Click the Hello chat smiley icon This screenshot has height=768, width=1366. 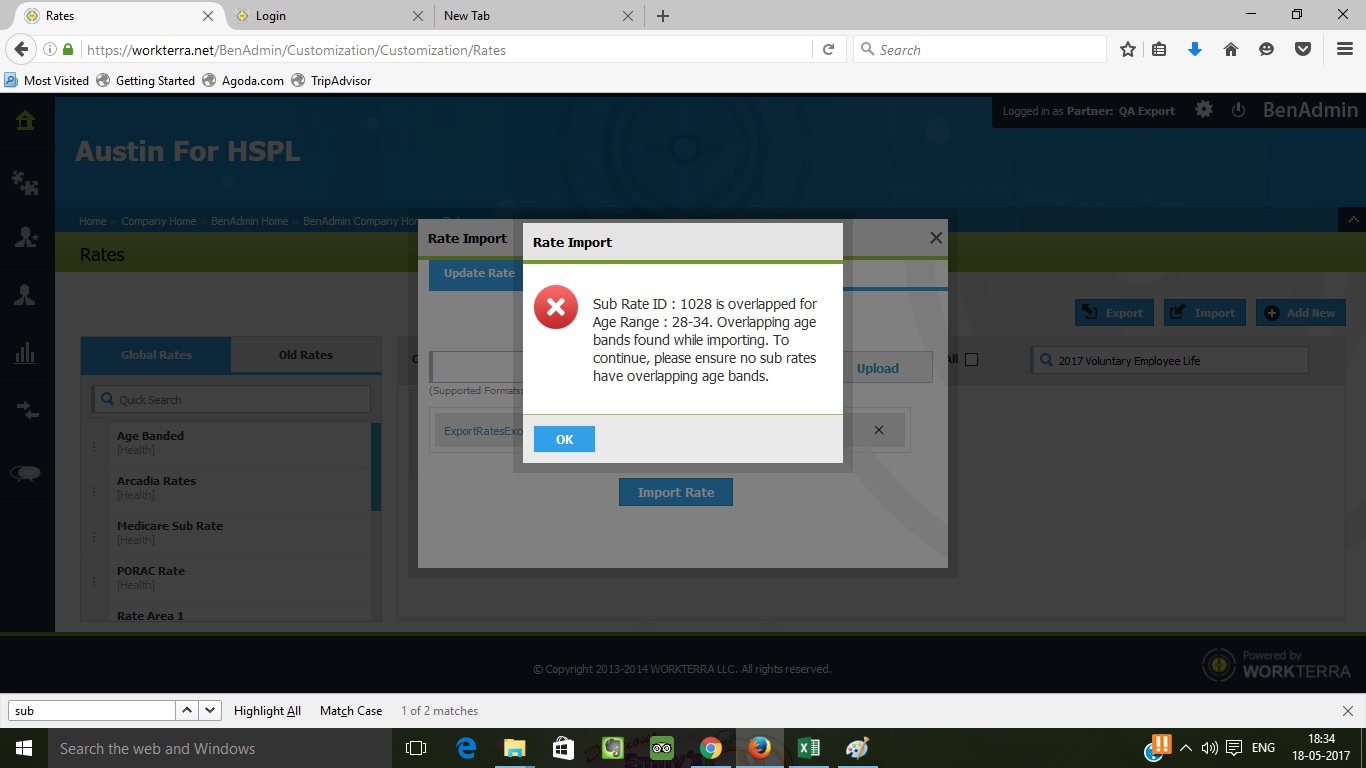[1266, 49]
